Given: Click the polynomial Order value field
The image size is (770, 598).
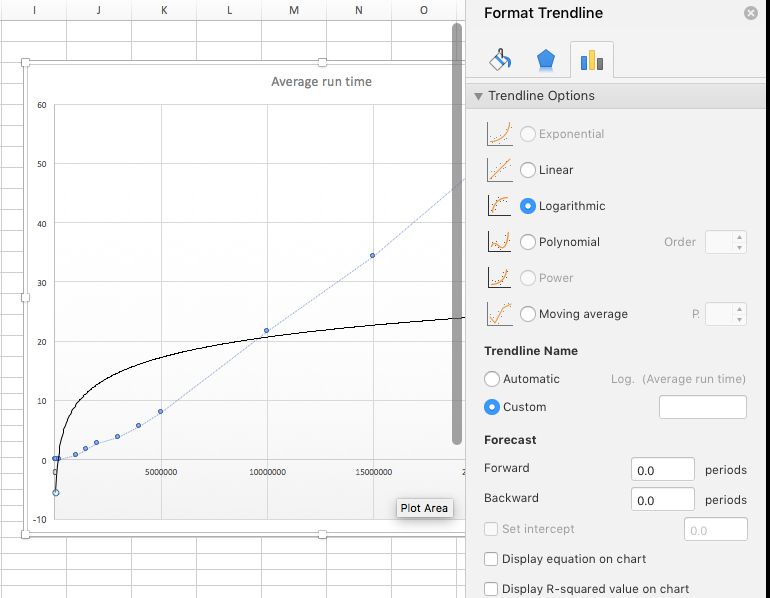Looking at the screenshot, I should 719,242.
